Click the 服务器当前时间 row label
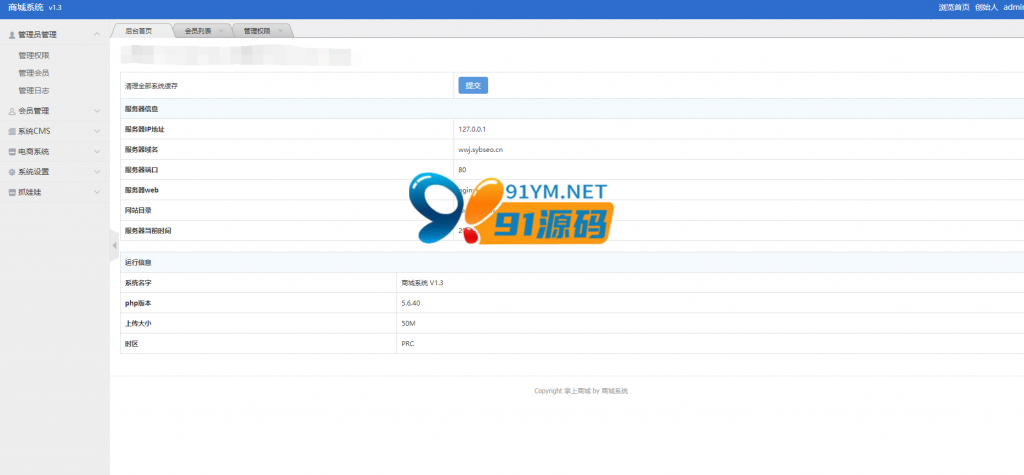Image resolution: width=1024 pixels, height=475 pixels. point(148,231)
